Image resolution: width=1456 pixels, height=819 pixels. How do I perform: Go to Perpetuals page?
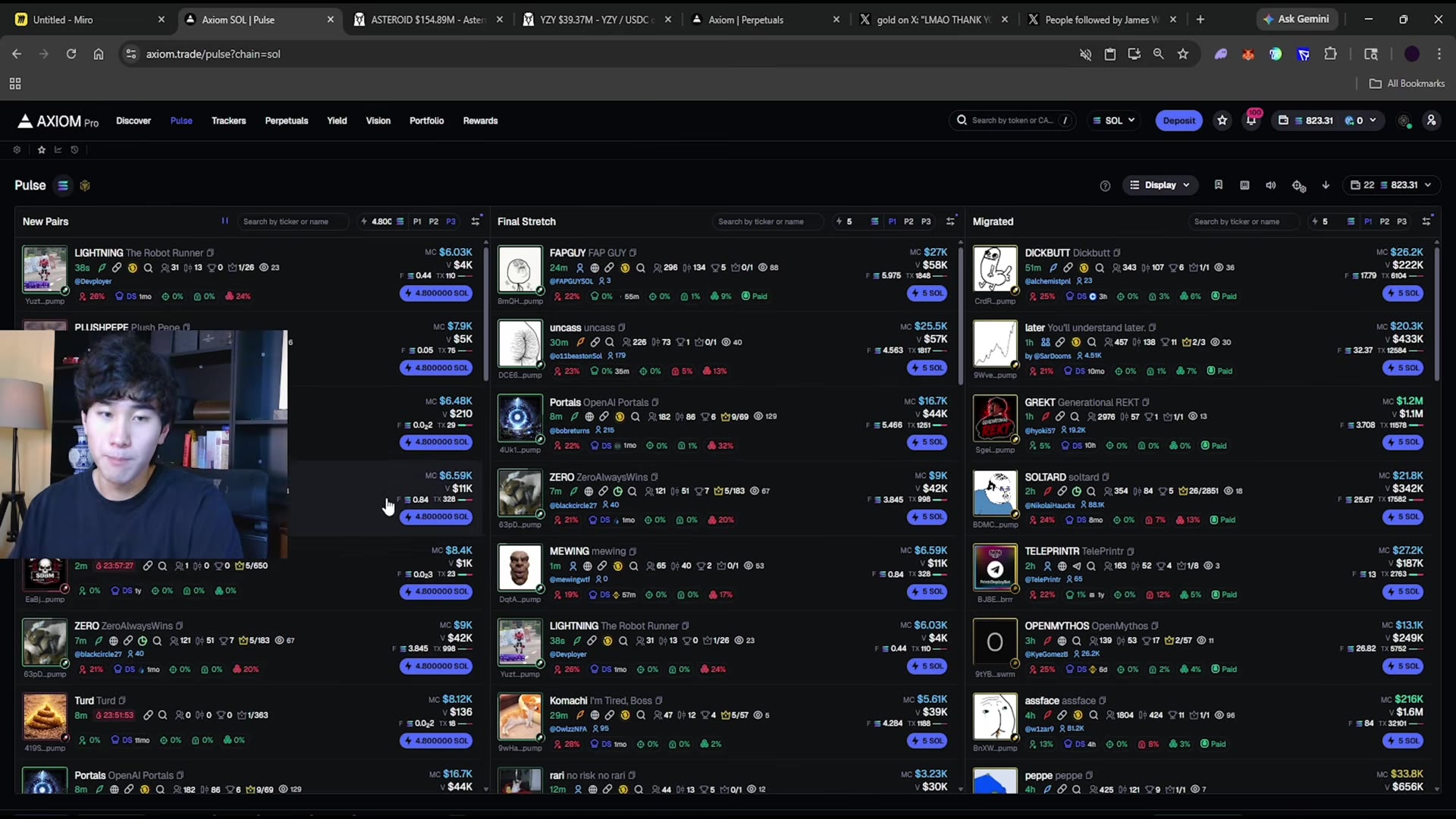point(287,121)
